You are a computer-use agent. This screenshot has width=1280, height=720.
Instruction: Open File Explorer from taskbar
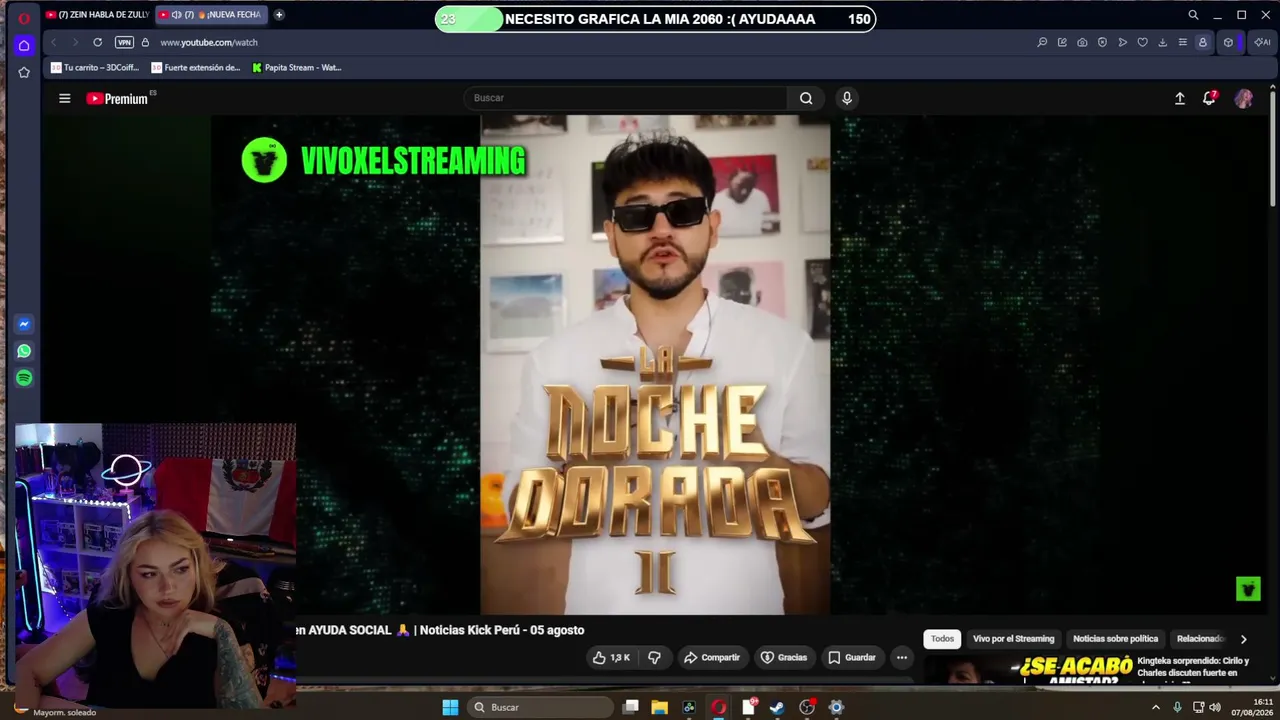tap(659, 707)
